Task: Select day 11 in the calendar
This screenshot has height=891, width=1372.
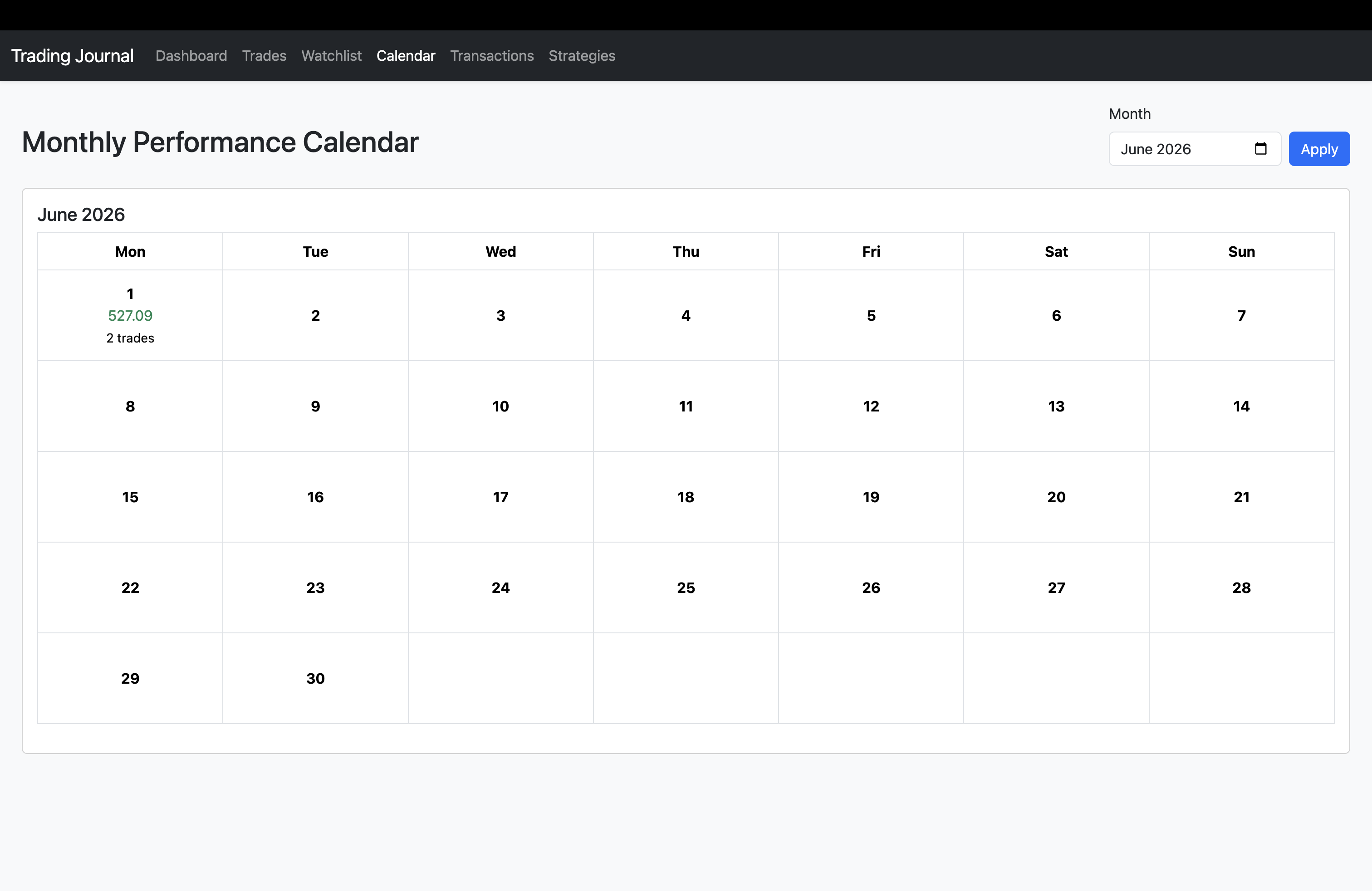Action: [x=686, y=406]
